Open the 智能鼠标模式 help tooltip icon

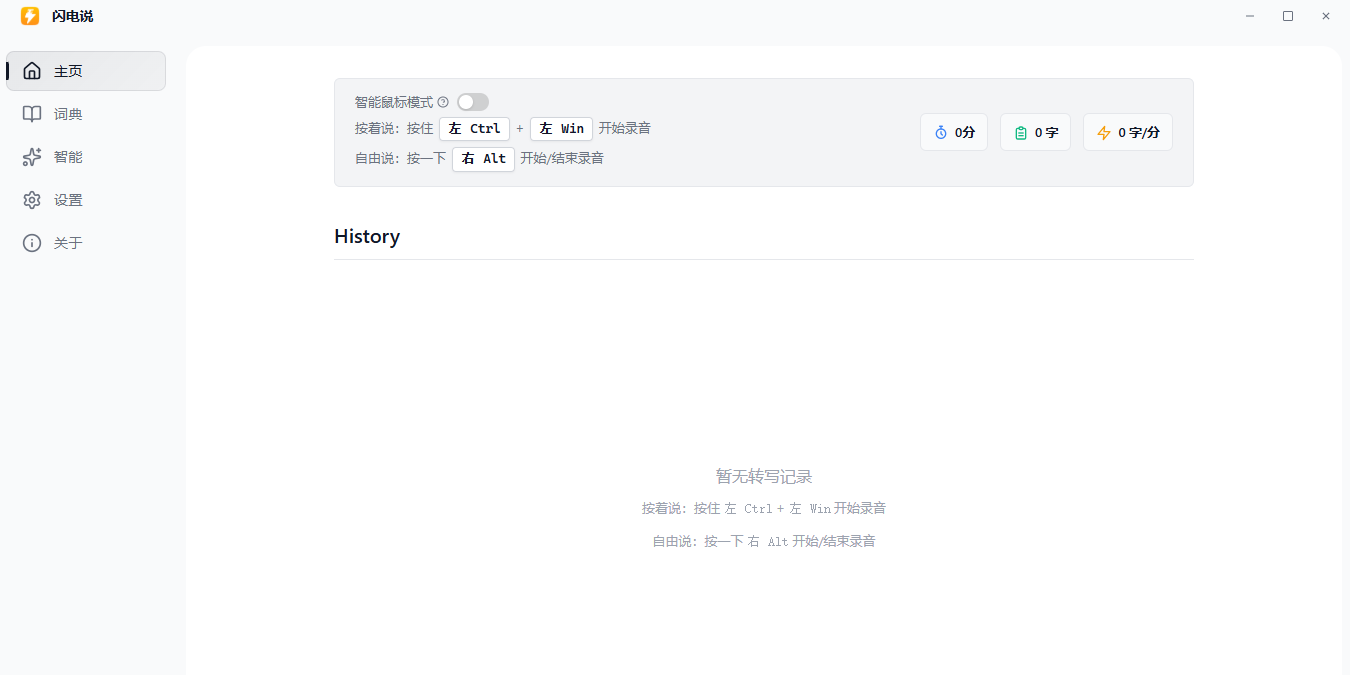443,101
